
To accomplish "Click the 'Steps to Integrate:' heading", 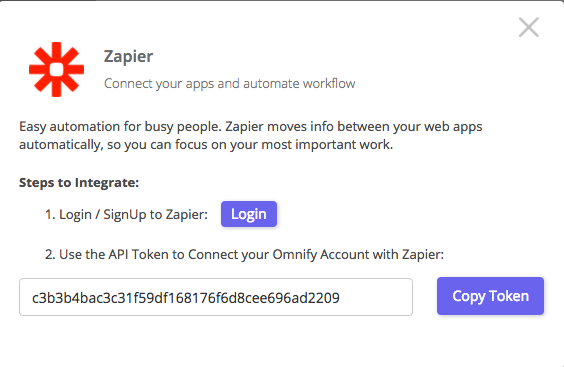I will coord(79,183).
